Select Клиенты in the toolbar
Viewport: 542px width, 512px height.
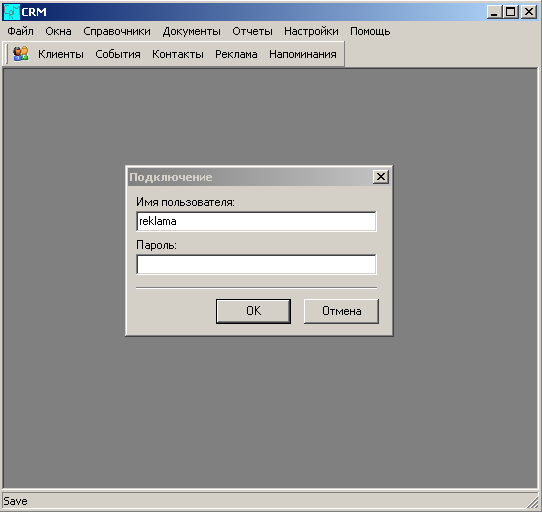coord(61,54)
